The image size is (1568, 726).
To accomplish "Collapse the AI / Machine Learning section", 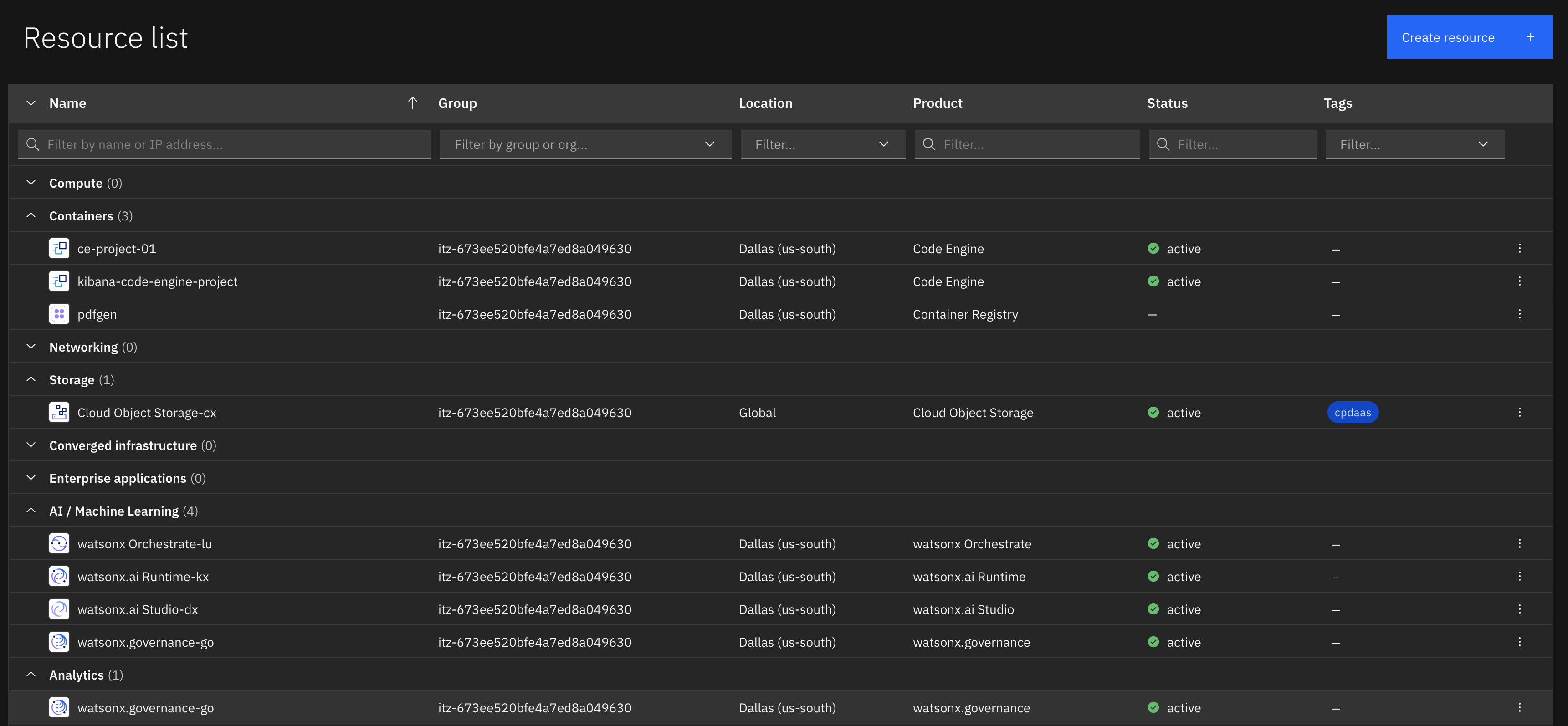I will pyautogui.click(x=31, y=511).
